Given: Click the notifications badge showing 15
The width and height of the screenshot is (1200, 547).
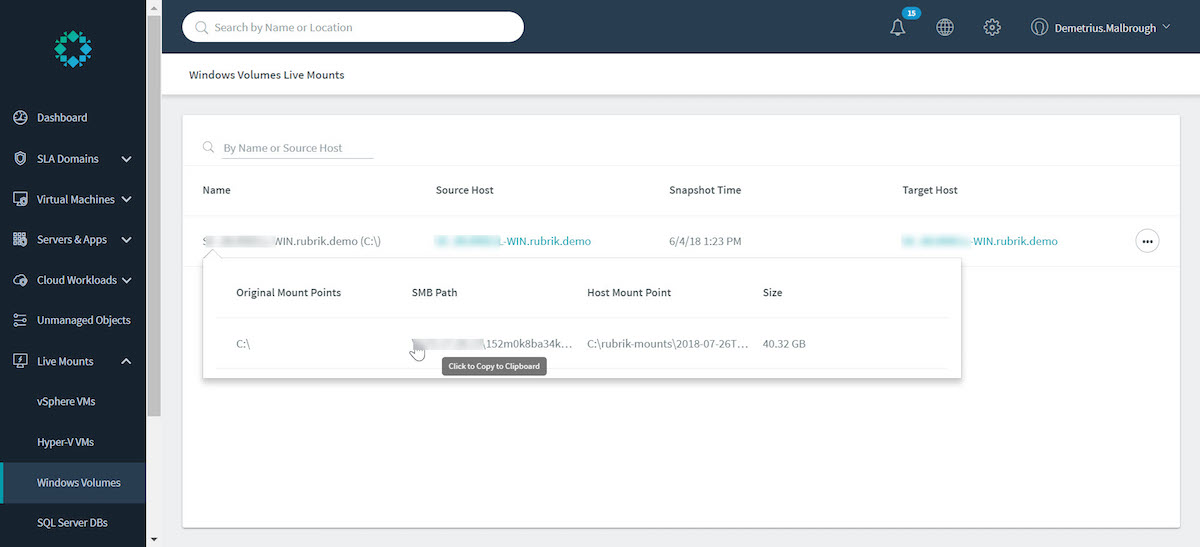Looking at the screenshot, I should point(911,13).
